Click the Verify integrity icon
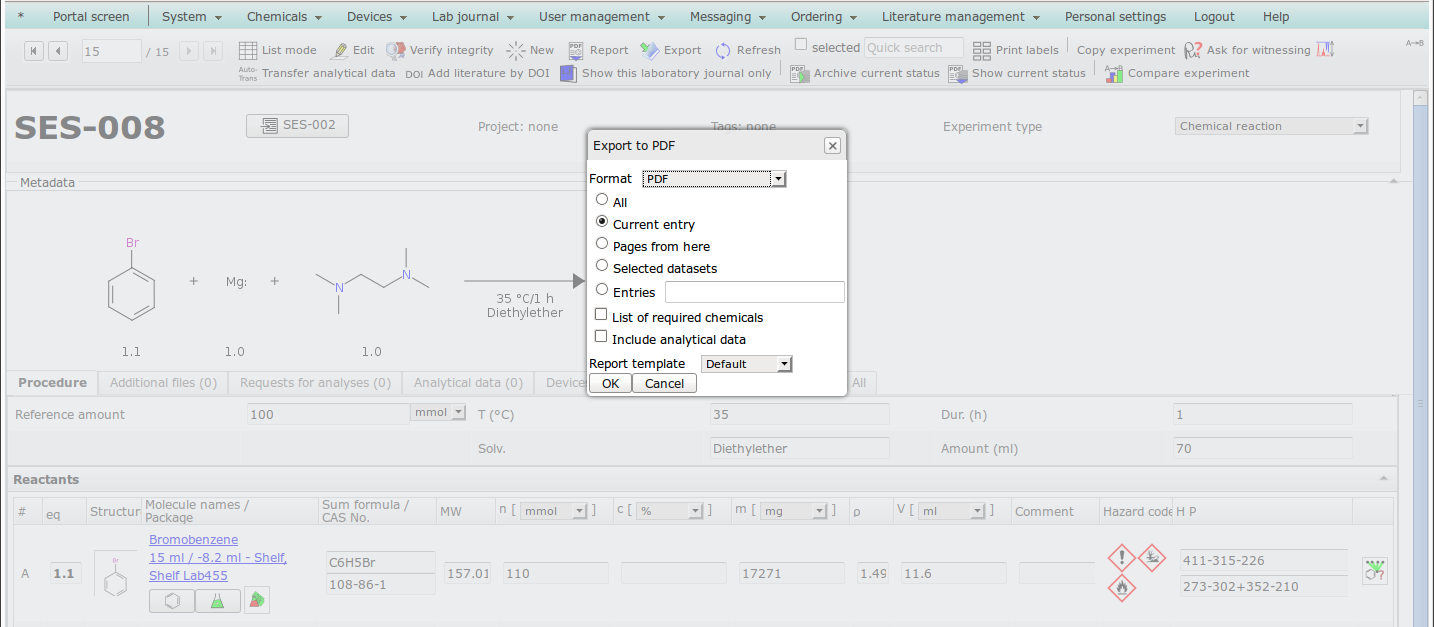The width and height of the screenshot is (1434, 627). [x=396, y=50]
